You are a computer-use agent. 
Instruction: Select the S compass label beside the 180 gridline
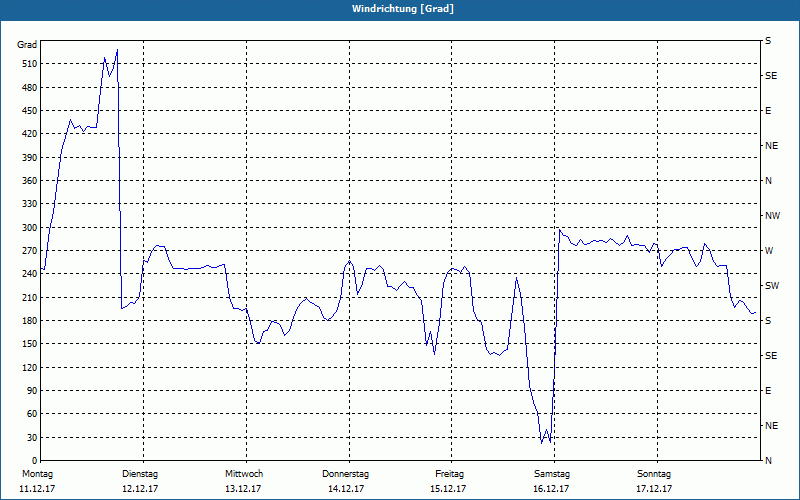point(768,320)
